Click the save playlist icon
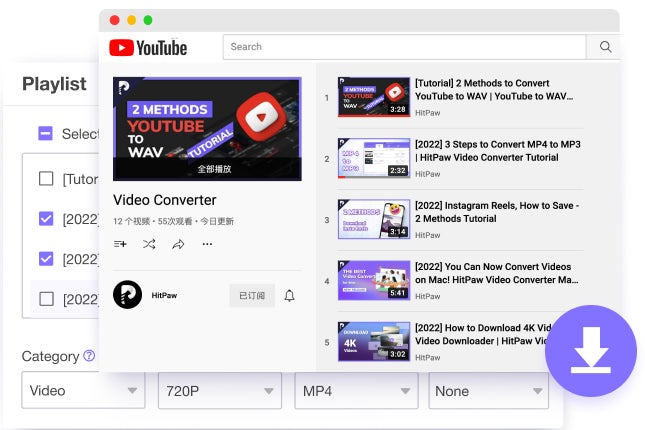Screen dimensions: 645x430 120,244
